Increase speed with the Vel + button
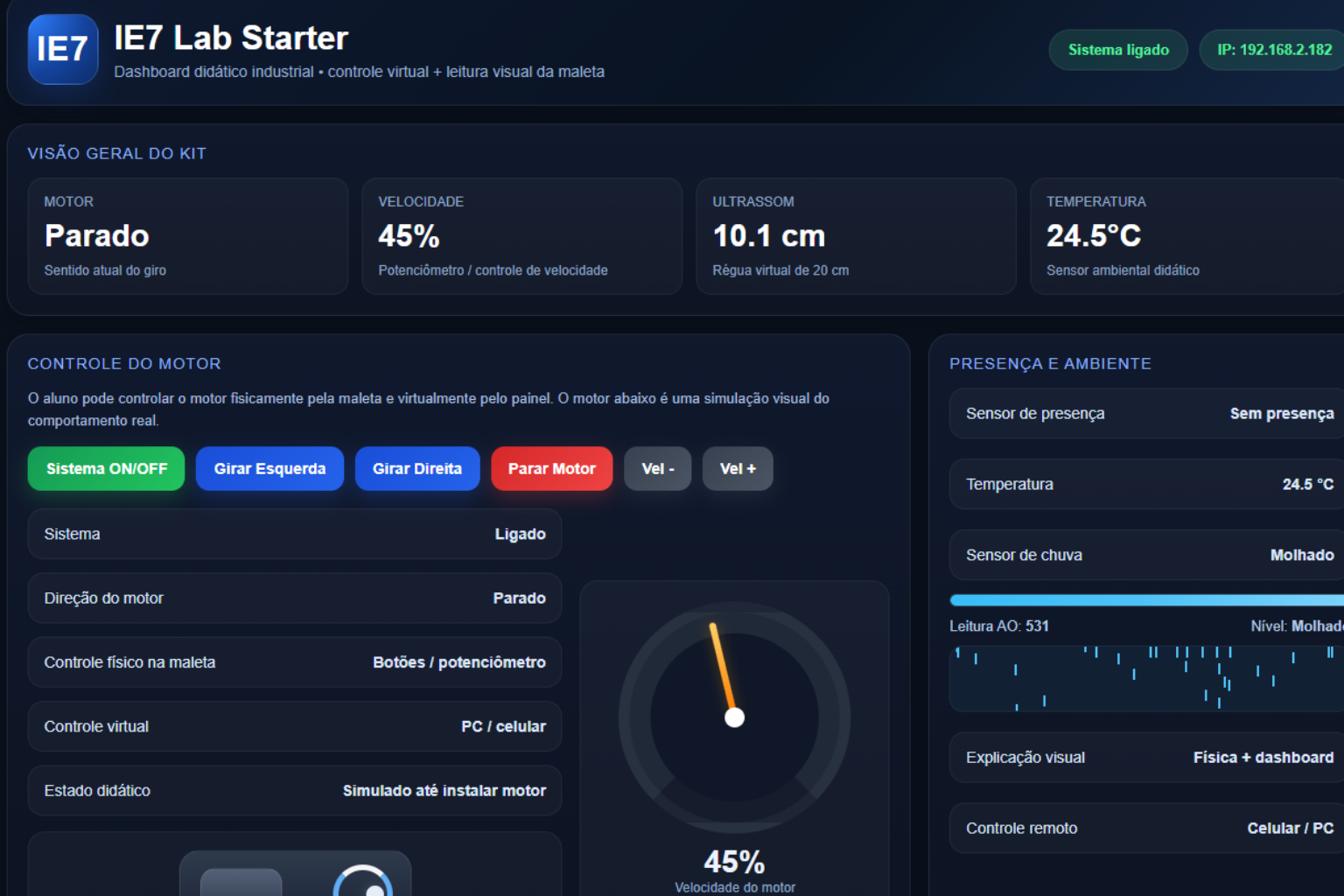1344x896 pixels. [738, 469]
